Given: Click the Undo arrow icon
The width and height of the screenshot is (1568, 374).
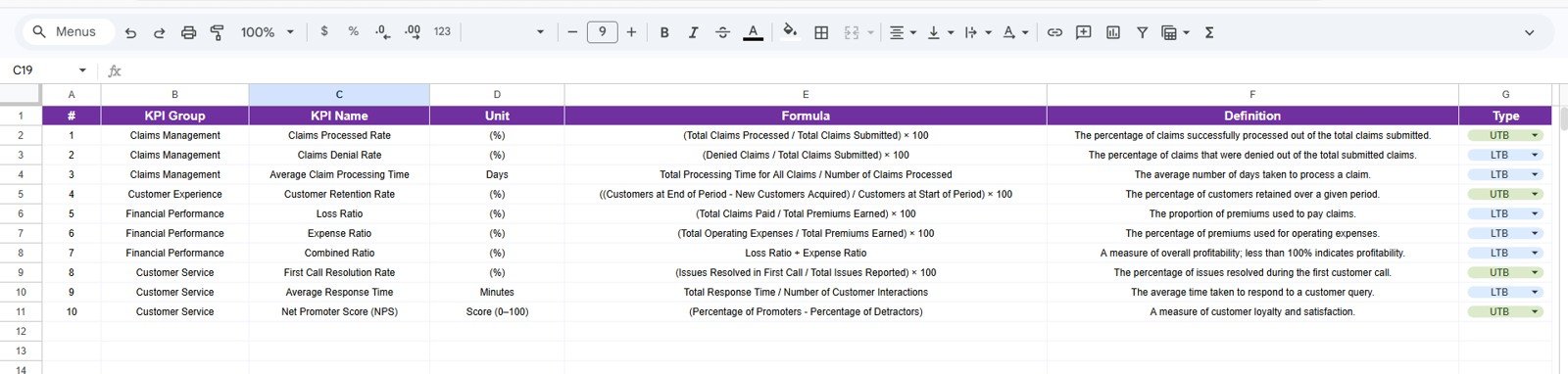Looking at the screenshot, I should tap(130, 32).
